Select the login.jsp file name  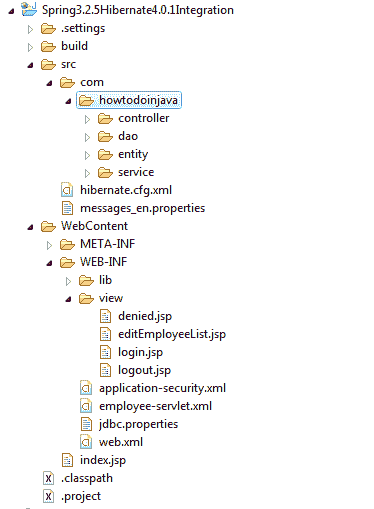click(140, 352)
